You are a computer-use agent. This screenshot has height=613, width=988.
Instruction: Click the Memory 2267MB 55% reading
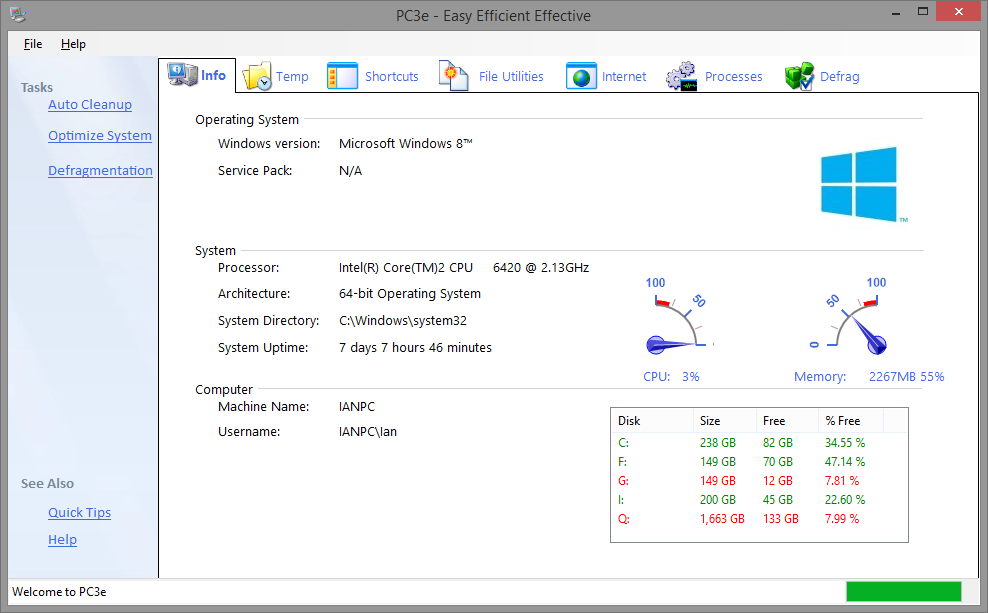(x=869, y=377)
